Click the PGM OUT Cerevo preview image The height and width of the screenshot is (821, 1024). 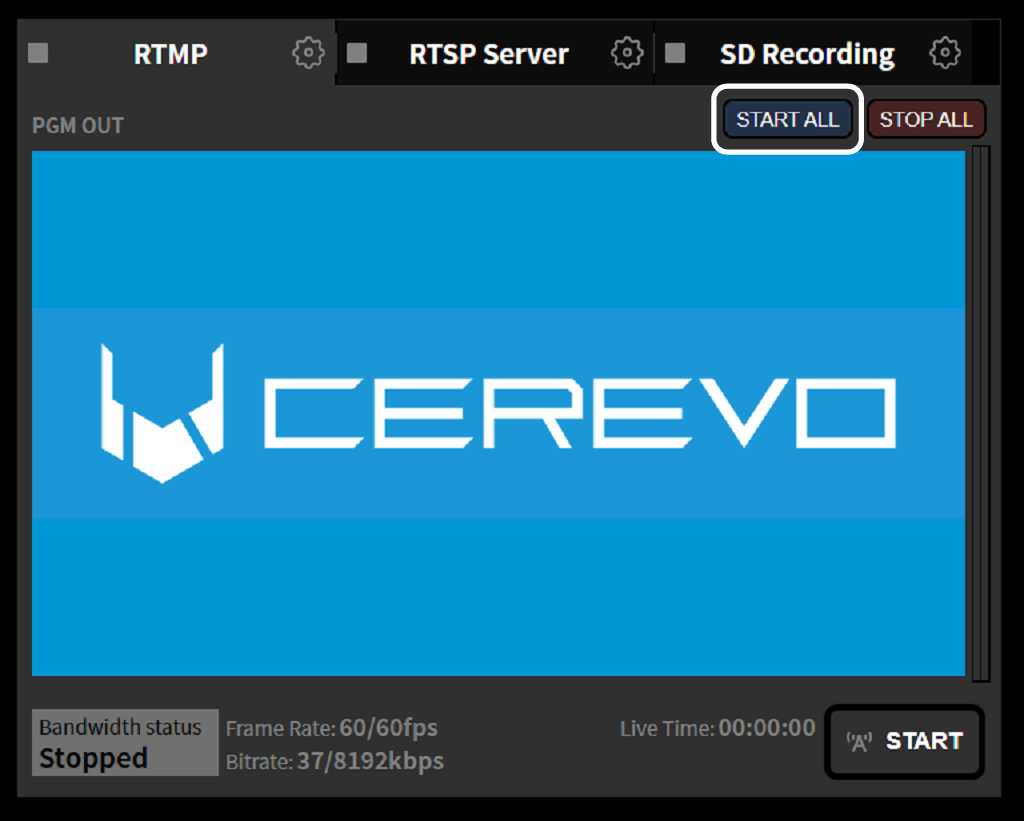(x=498, y=413)
